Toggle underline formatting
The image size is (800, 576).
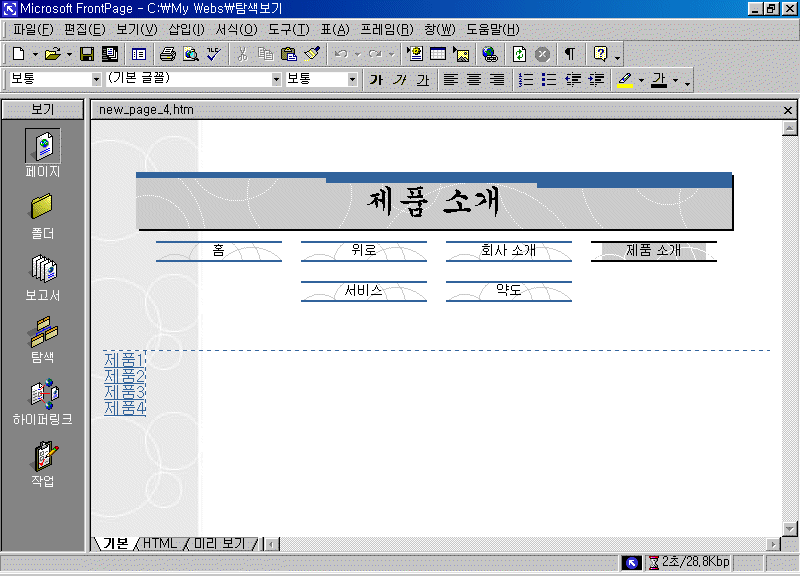point(422,80)
